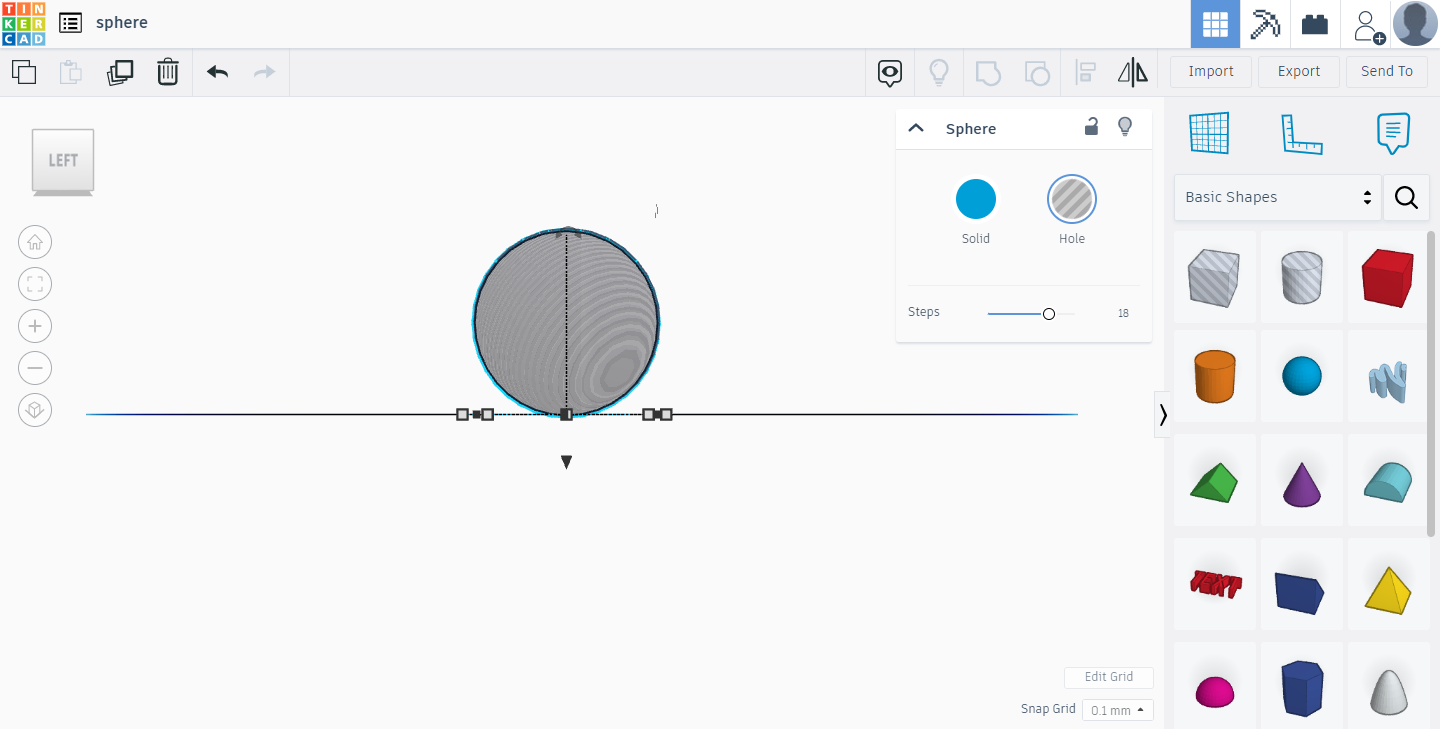
Task: Click the Mirror tool in the toolbar
Action: click(1132, 71)
